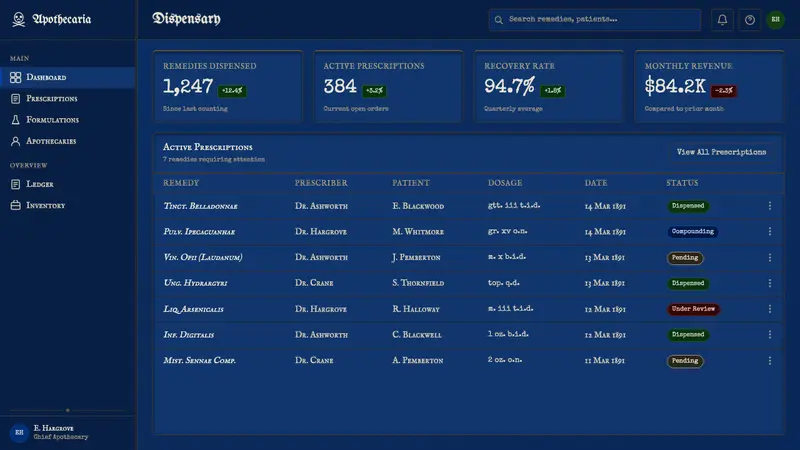This screenshot has height=450, width=800.
Task: Click patient R. Halloway
Action: point(416,309)
